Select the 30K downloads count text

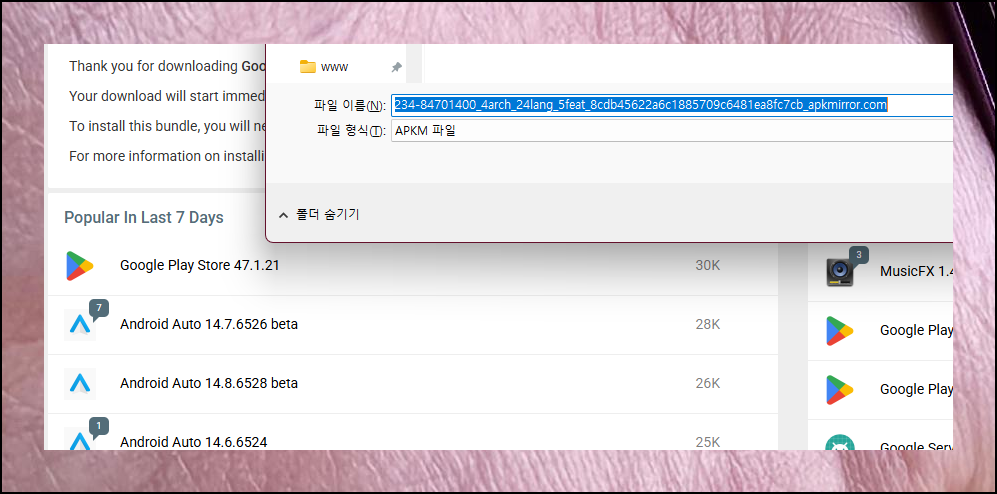pos(708,265)
